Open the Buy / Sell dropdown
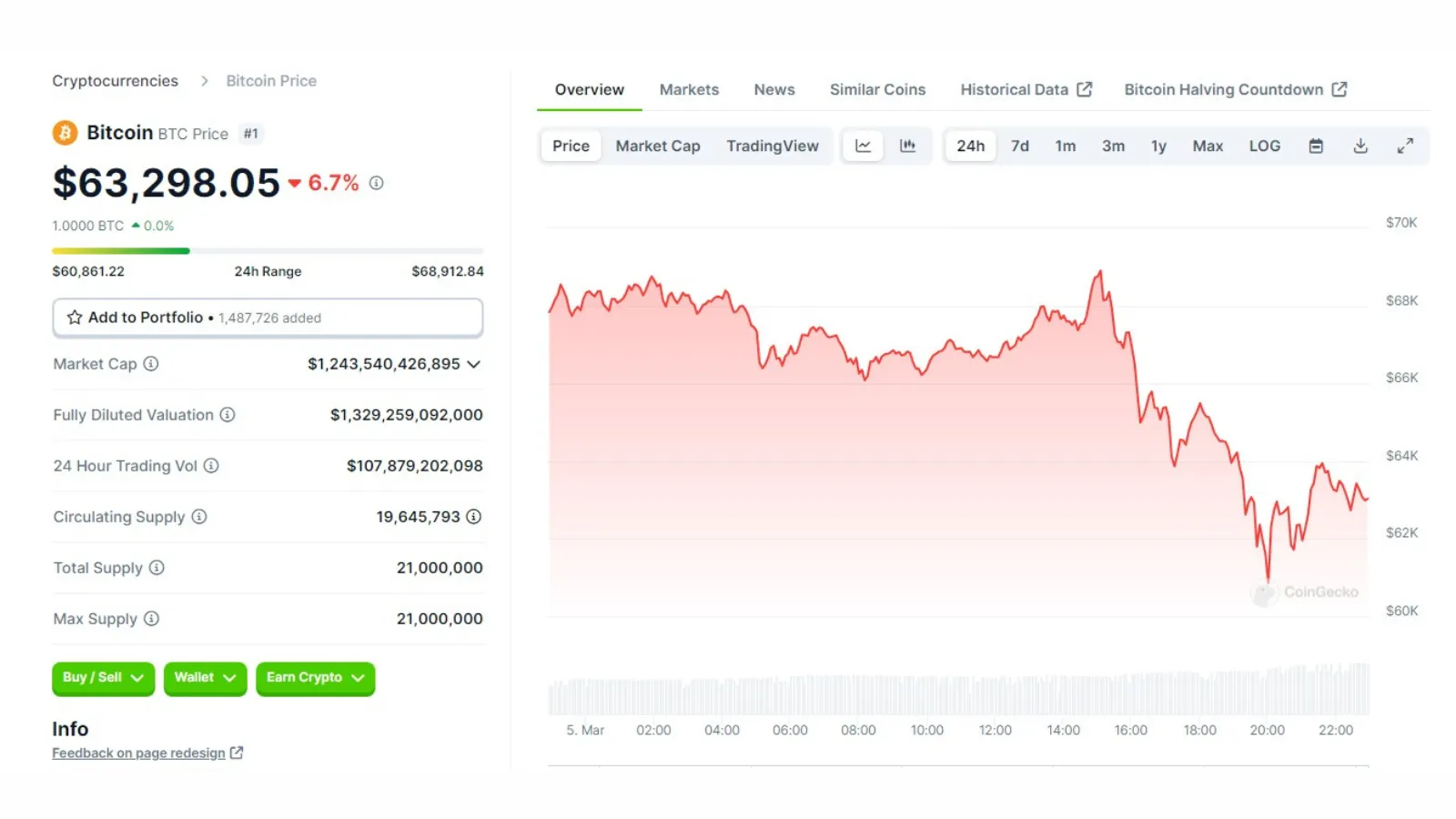The width and height of the screenshot is (1456, 819). coord(103,678)
